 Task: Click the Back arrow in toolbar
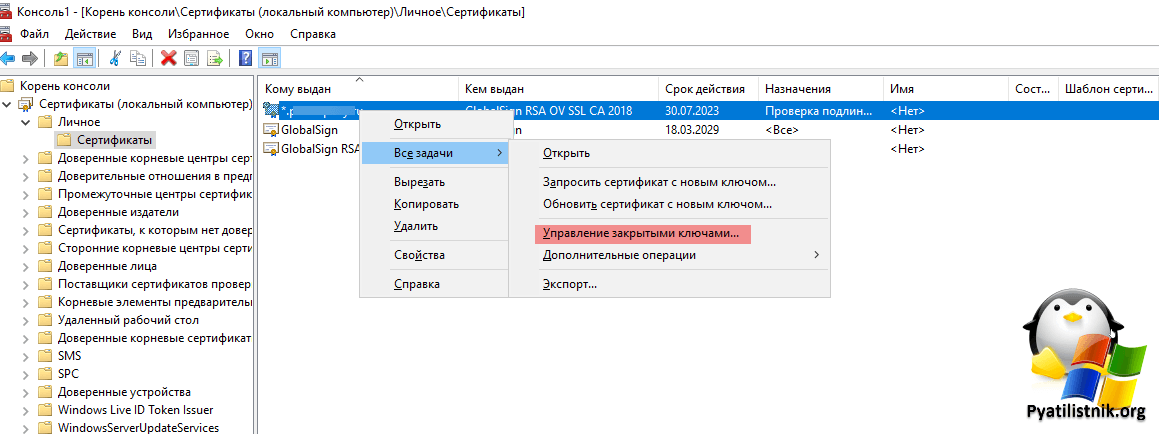(9, 58)
